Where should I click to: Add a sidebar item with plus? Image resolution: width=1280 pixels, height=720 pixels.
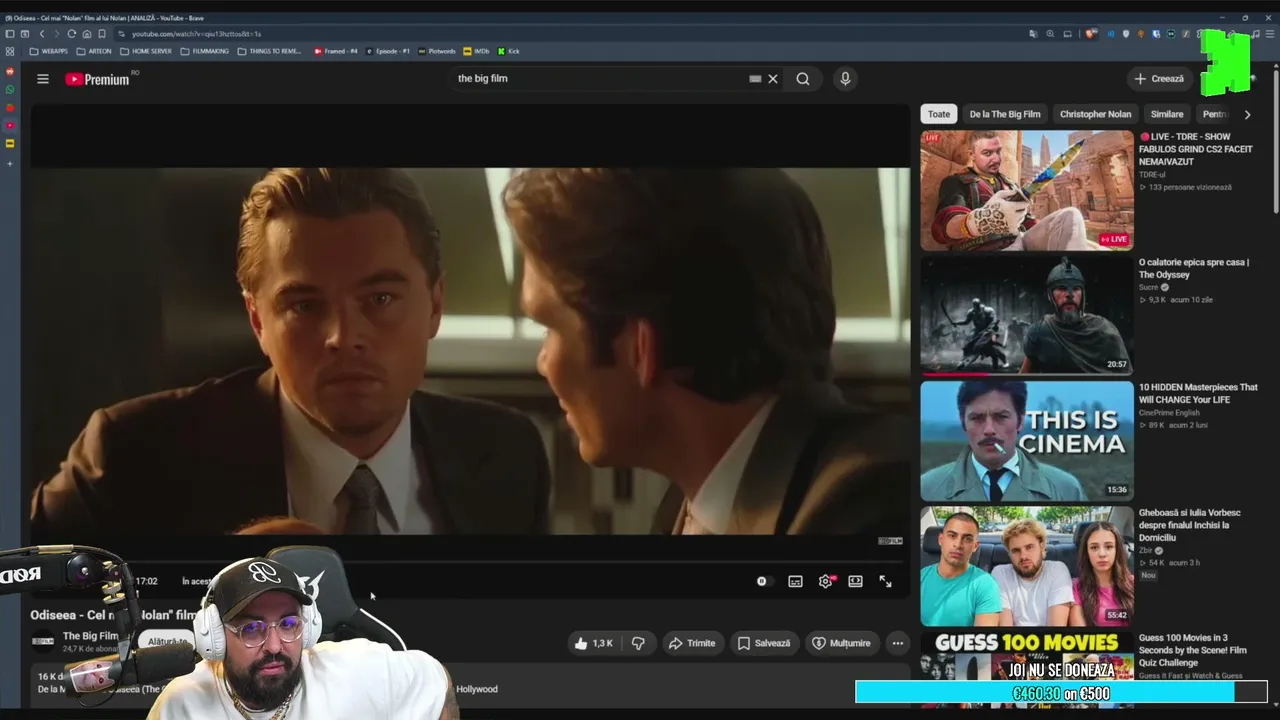pos(10,163)
